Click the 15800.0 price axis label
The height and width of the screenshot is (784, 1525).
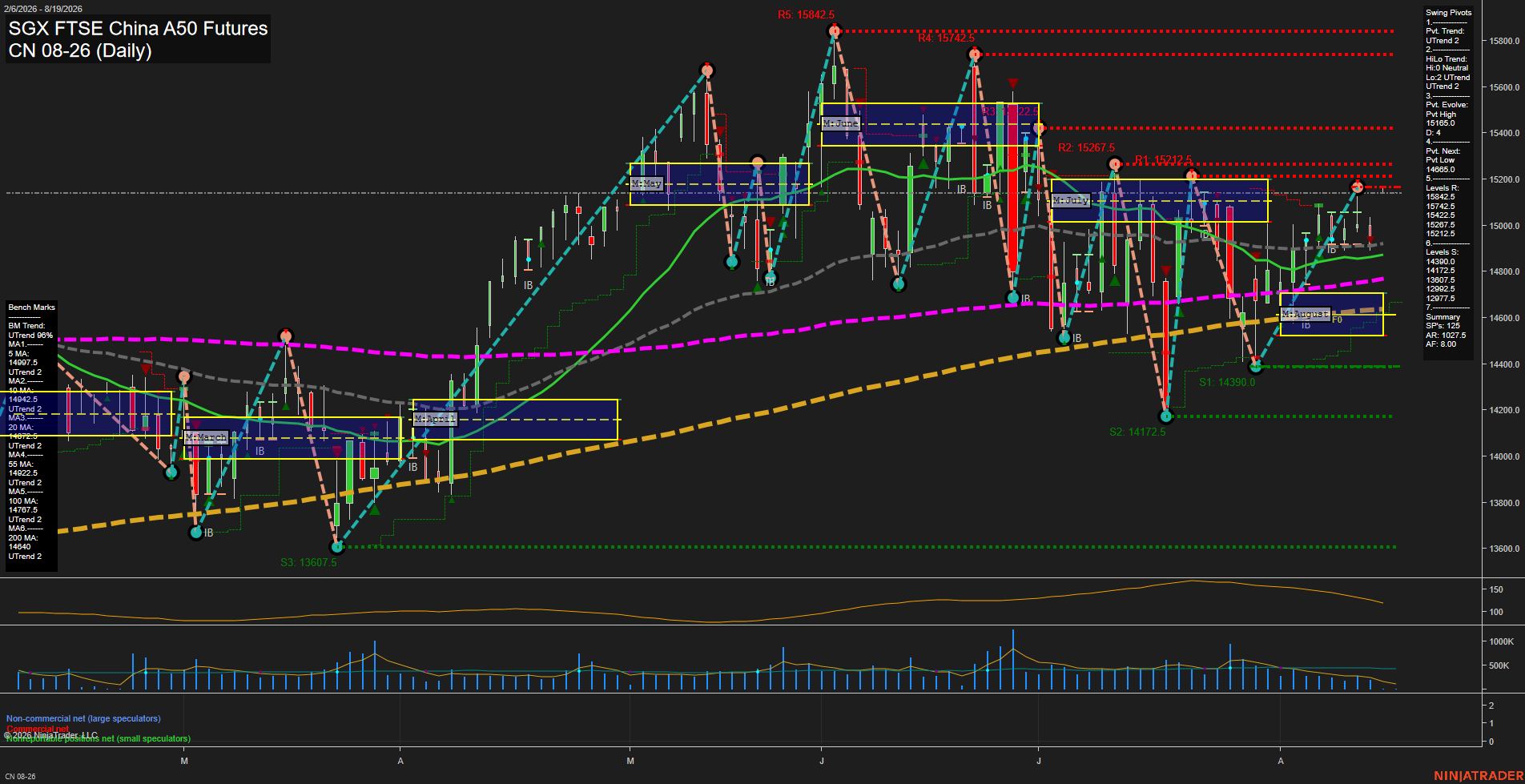pos(1503,41)
